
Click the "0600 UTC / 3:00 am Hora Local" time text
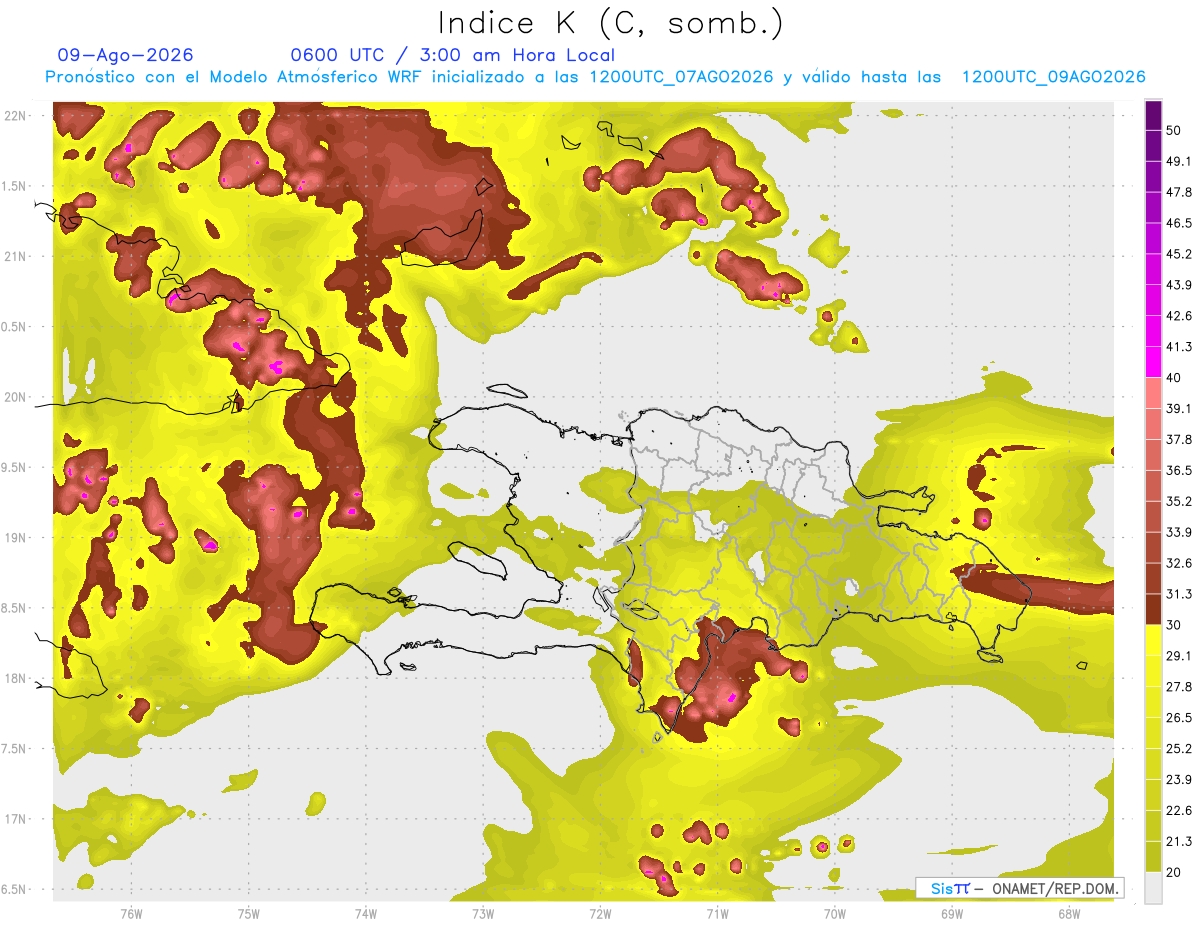click(452, 55)
